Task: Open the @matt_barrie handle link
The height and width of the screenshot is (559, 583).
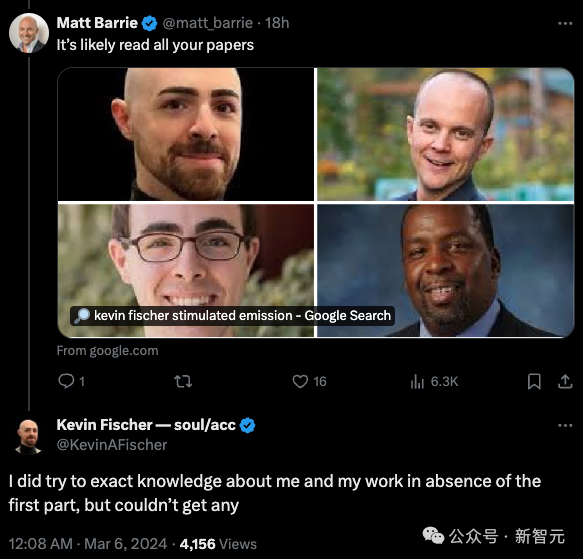Action: tap(207, 23)
